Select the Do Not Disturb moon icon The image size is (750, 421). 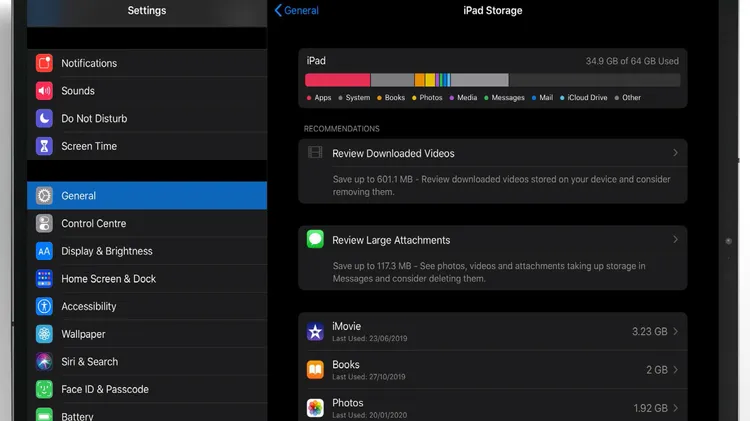coord(44,118)
